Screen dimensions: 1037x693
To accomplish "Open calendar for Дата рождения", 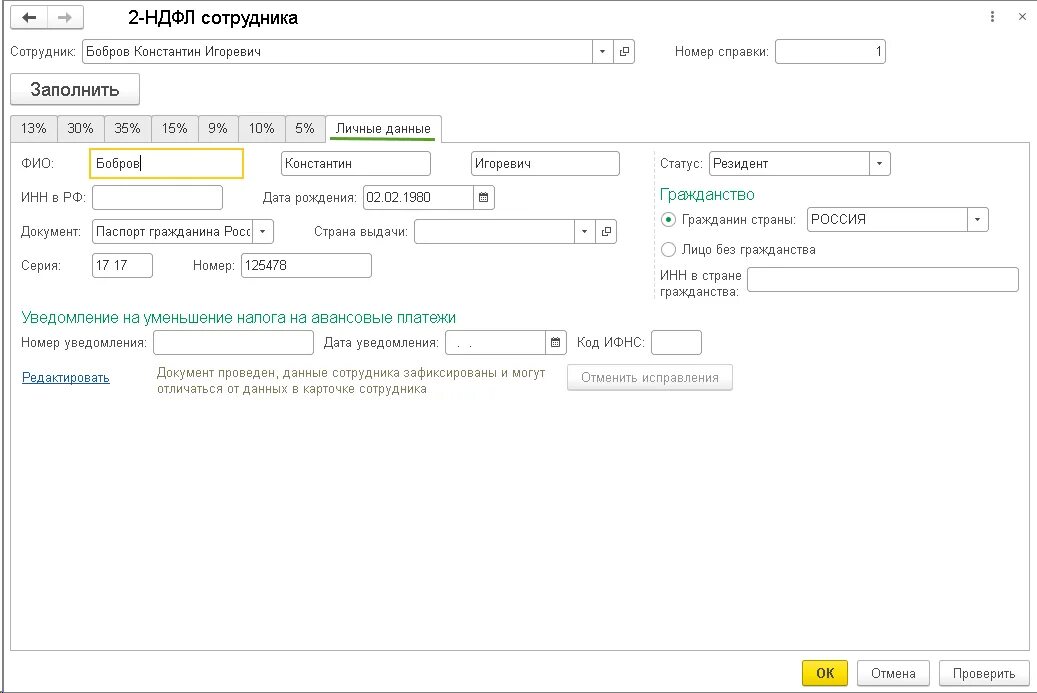I will pos(483,197).
